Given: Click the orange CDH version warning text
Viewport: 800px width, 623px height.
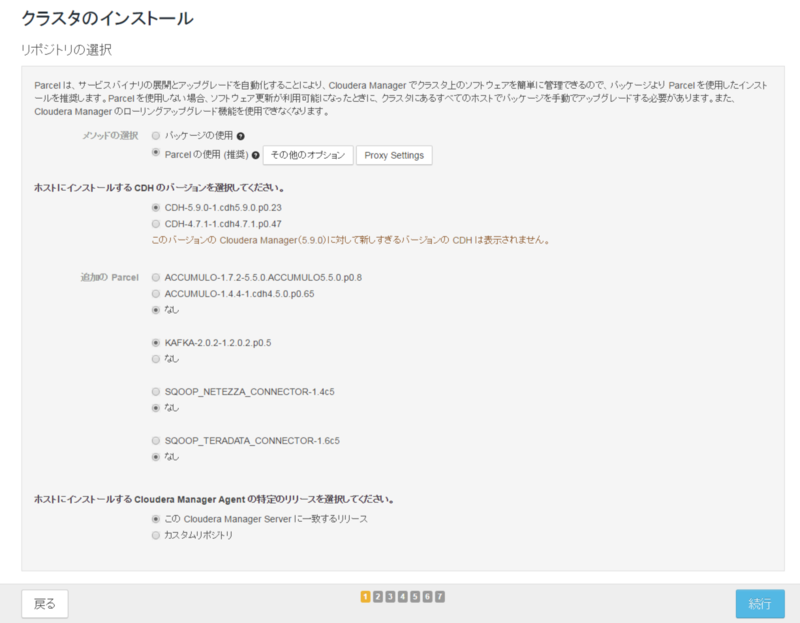Looking at the screenshot, I should 351,240.
